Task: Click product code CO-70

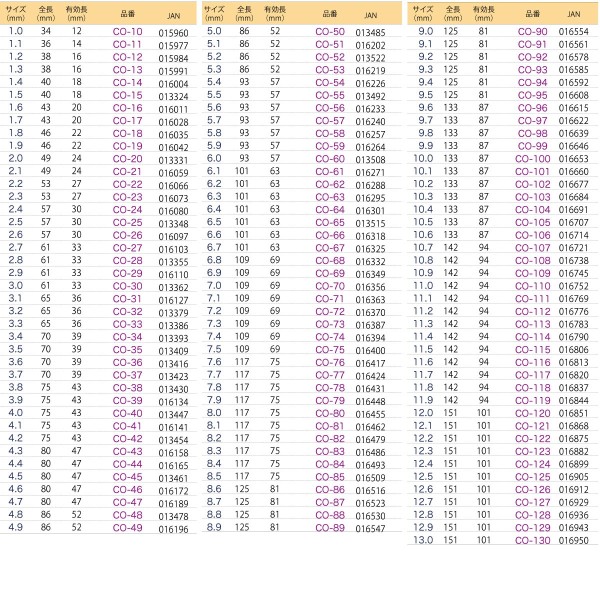Action: (x=330, y=286)
